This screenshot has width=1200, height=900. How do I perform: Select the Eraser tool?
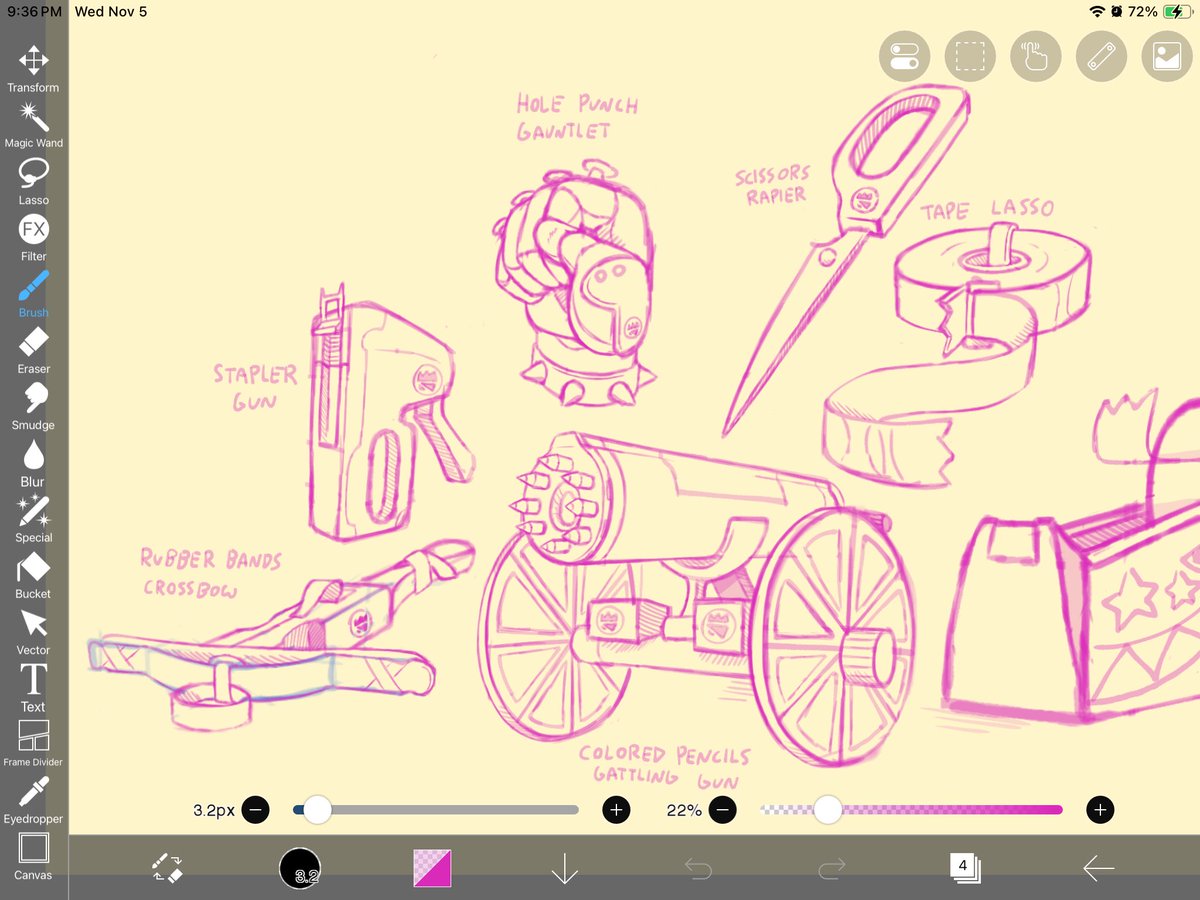[33, 350]
